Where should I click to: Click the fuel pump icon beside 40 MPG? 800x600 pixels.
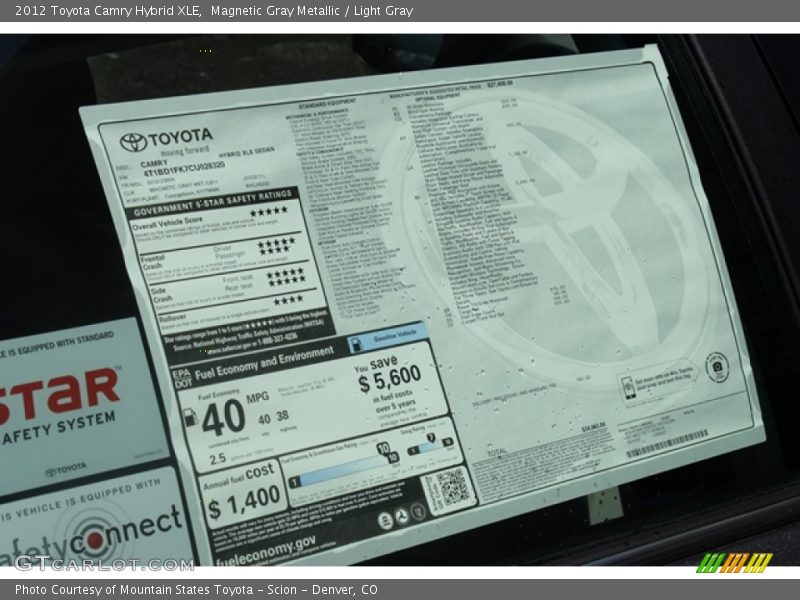tap(191, 417)
